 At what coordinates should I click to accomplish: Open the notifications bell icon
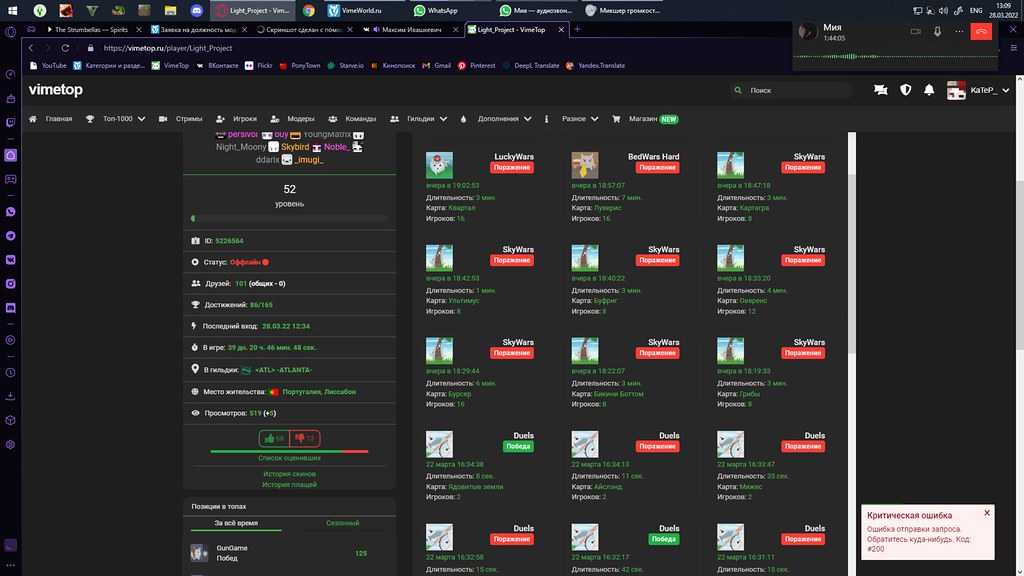[x=929, y=90]
